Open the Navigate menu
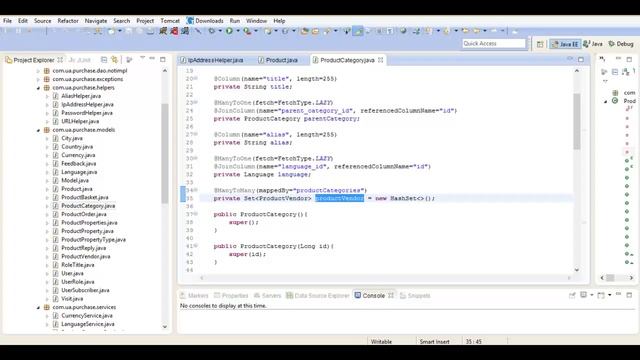 click(96, 21)
